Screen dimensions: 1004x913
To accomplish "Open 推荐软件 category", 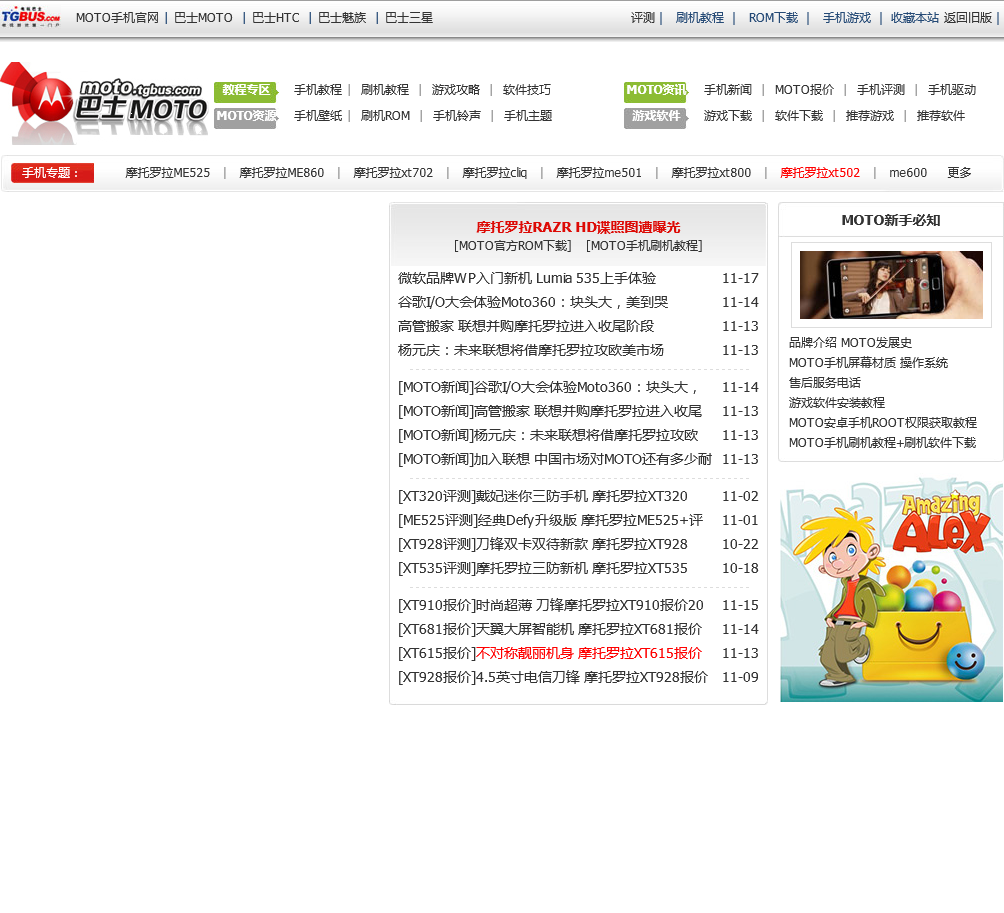I will tap(941, 116).
